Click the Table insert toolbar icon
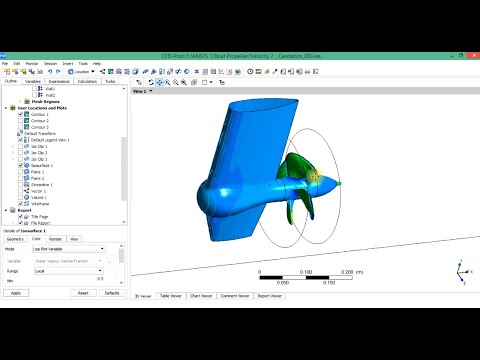Viewport: 480px width, 360px height. click(213, 71)
